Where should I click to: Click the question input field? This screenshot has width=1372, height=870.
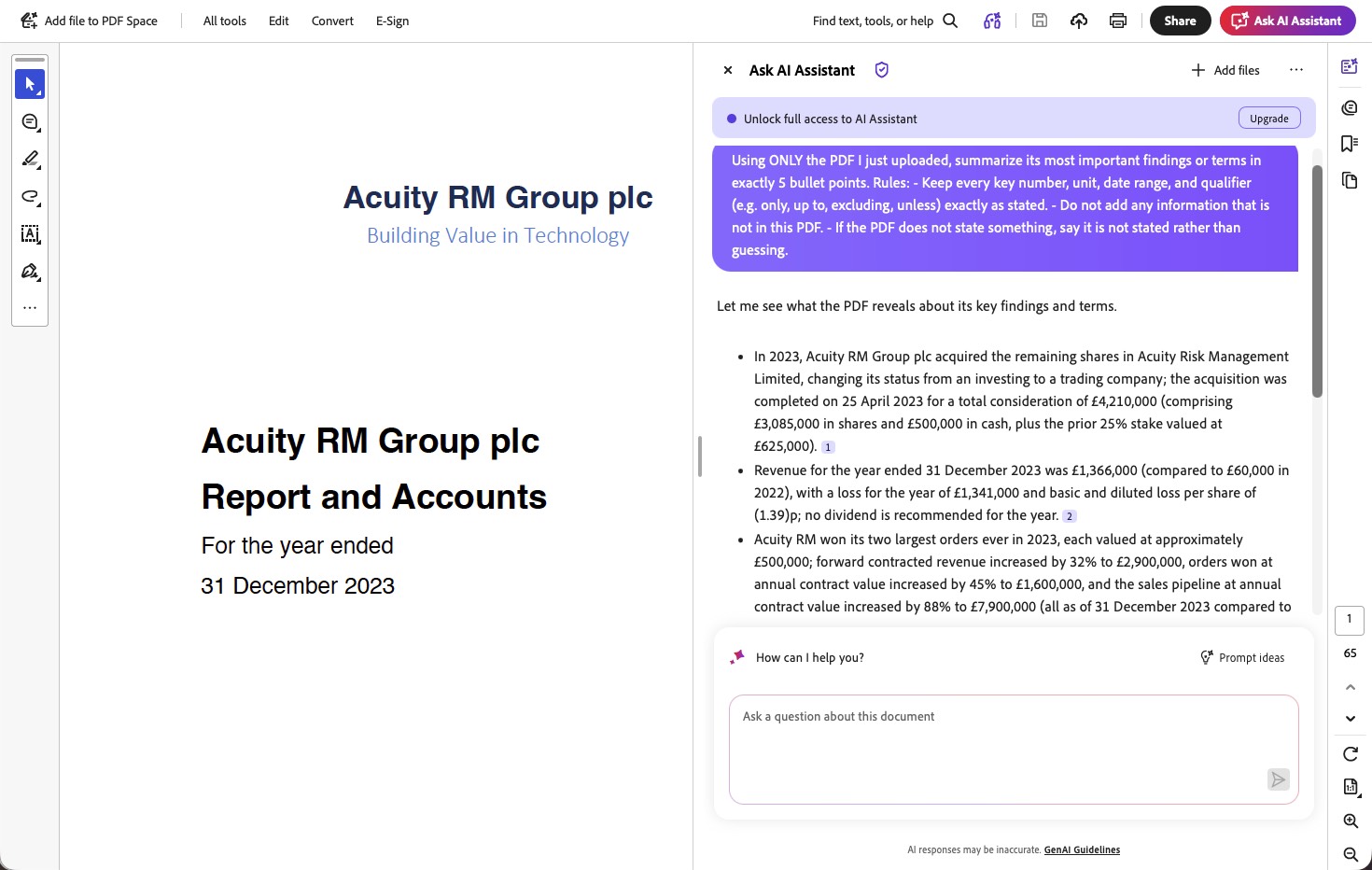(1014, 749)
